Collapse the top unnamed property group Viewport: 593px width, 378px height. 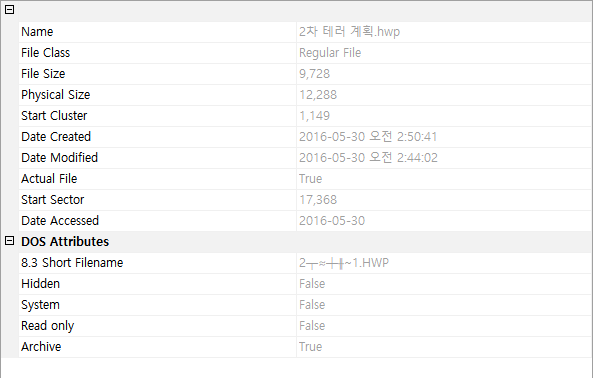click(9, 9)
